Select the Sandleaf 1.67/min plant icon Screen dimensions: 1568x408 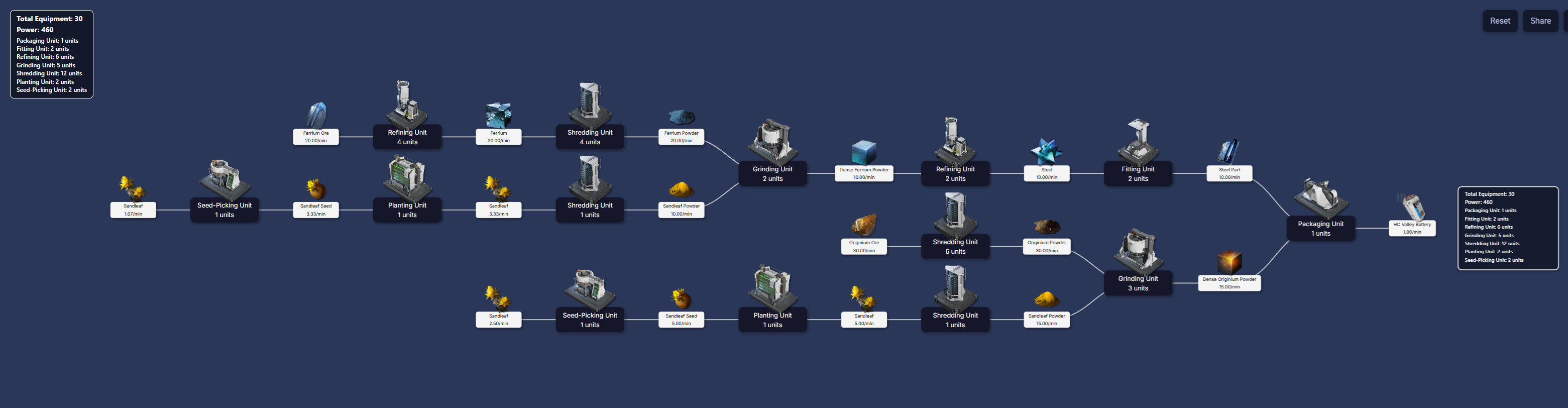tap(133, 189)
